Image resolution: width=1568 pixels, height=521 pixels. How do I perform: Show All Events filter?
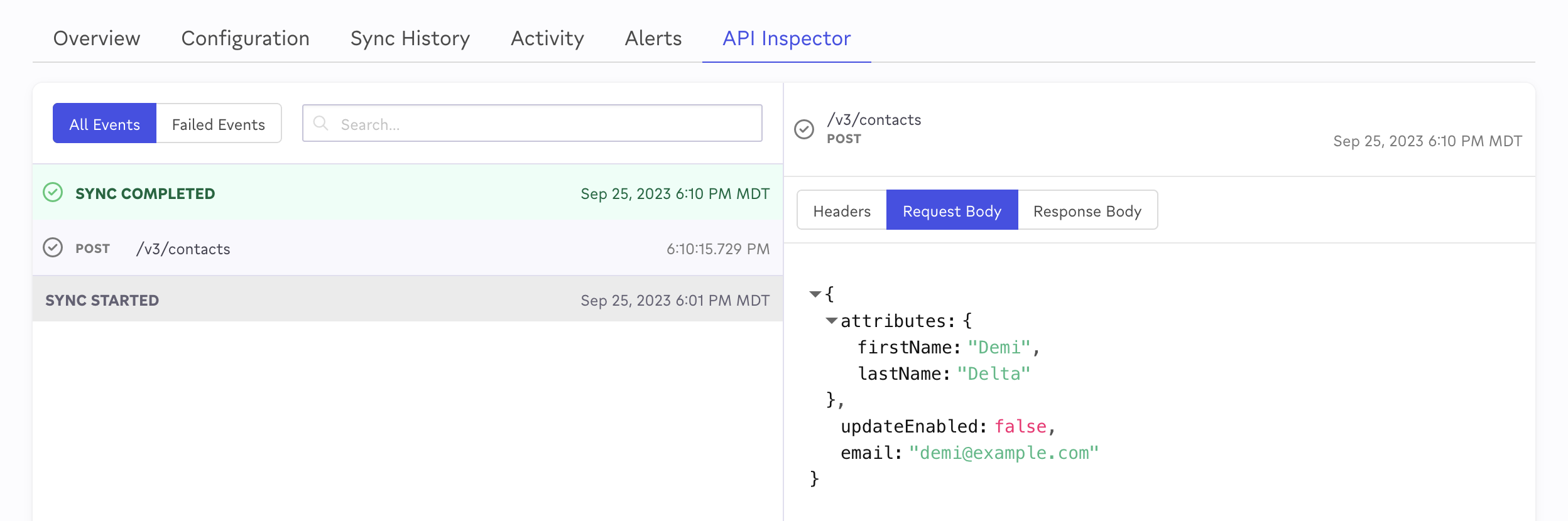104,124
